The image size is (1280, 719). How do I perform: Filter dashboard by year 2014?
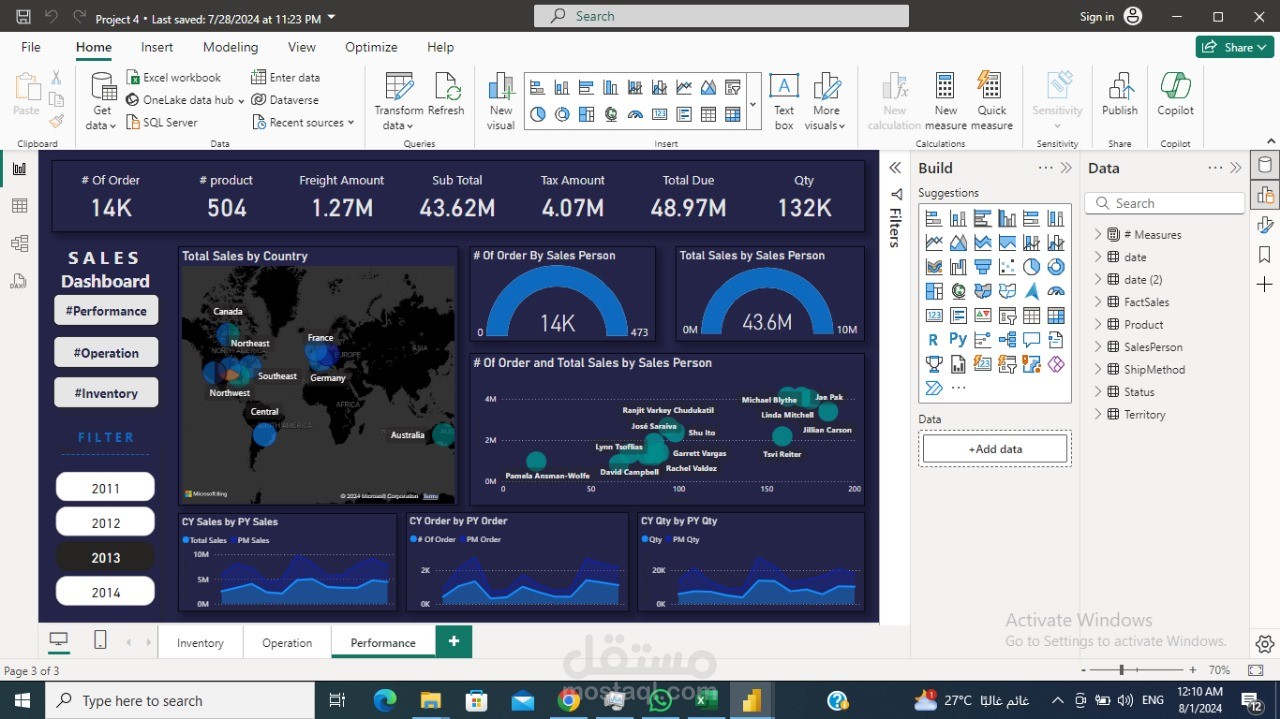tap(105, 592)
